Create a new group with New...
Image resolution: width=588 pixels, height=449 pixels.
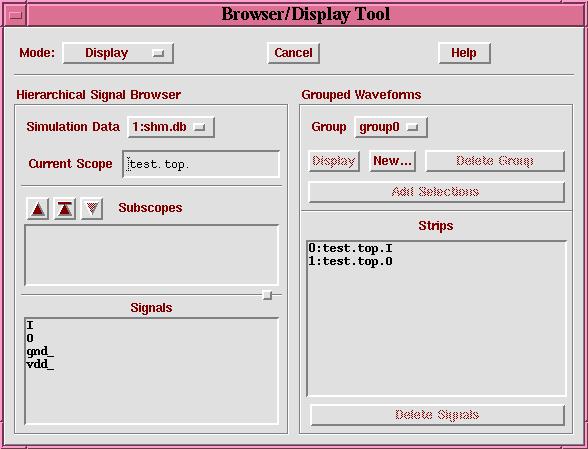pos(392,161)
